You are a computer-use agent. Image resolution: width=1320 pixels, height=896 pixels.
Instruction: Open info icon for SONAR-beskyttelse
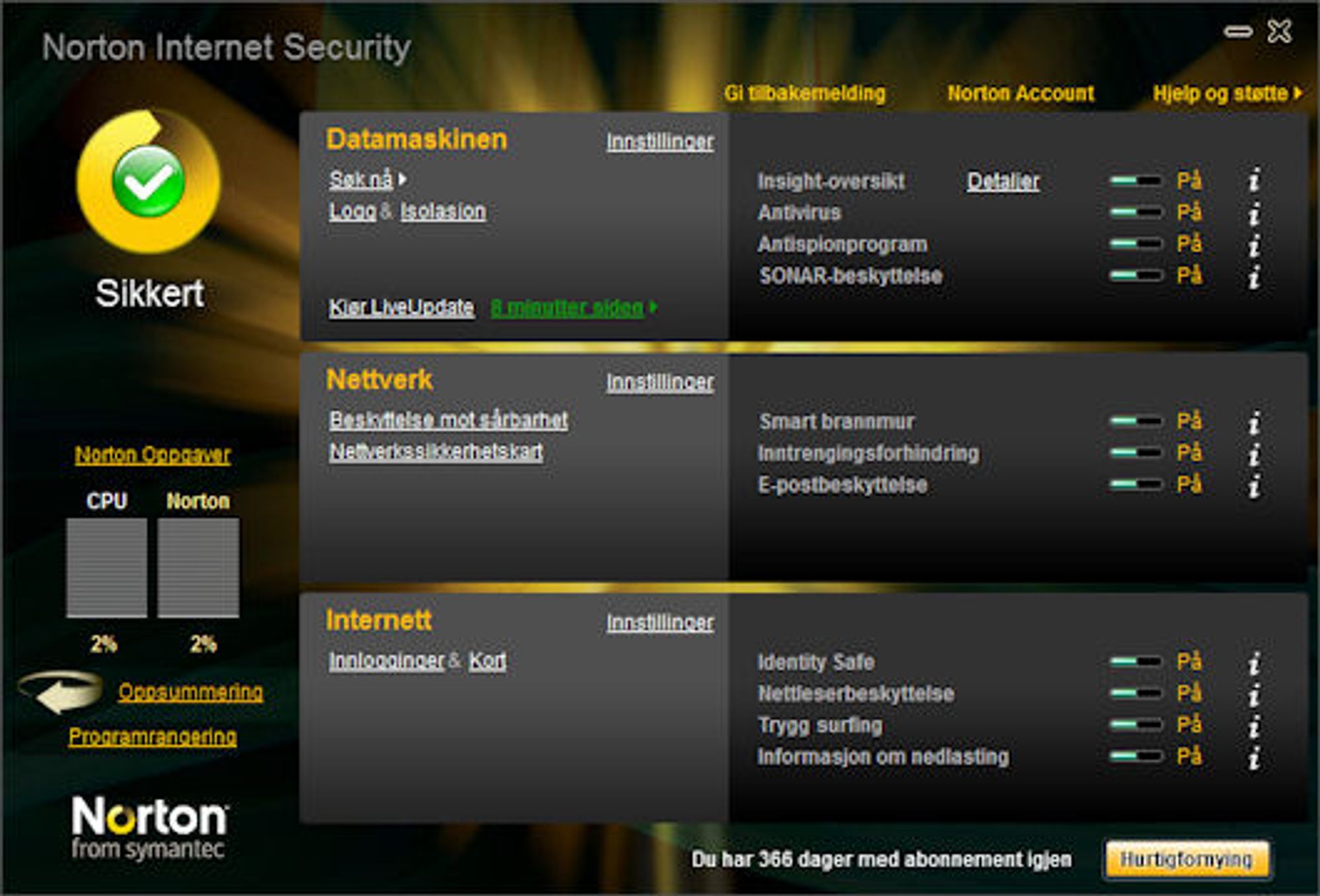1255,276
